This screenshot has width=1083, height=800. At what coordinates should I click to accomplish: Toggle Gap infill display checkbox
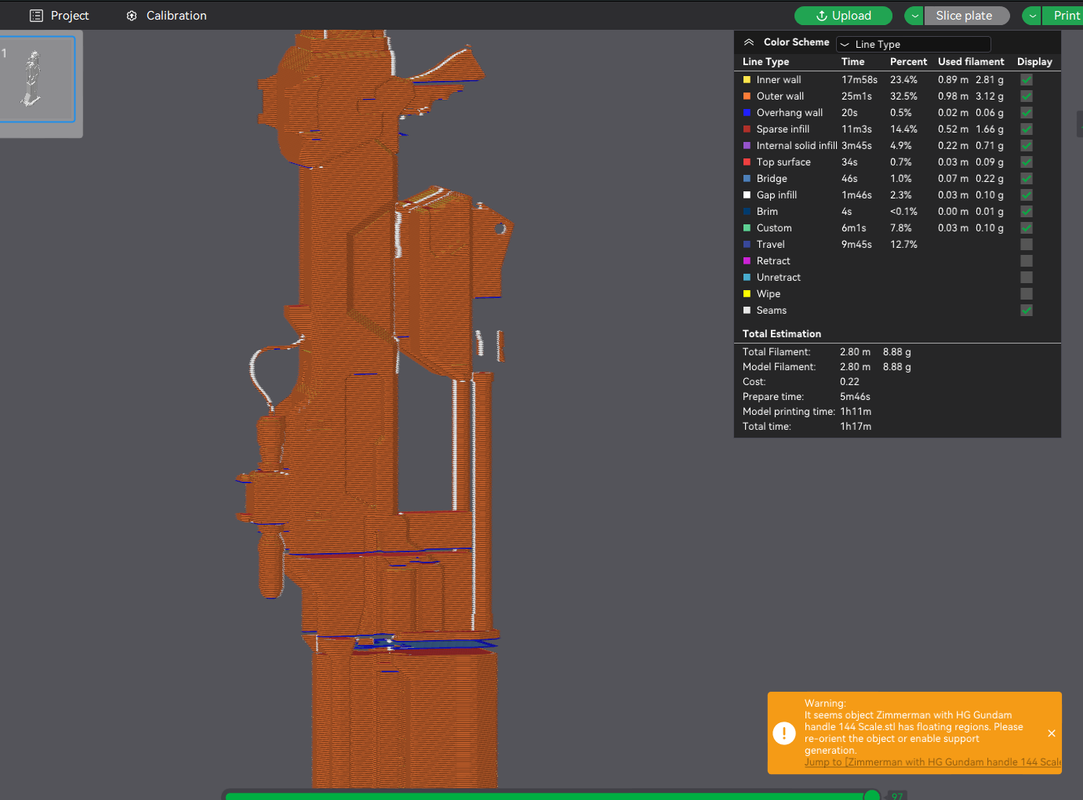[x=1026, y=195]
